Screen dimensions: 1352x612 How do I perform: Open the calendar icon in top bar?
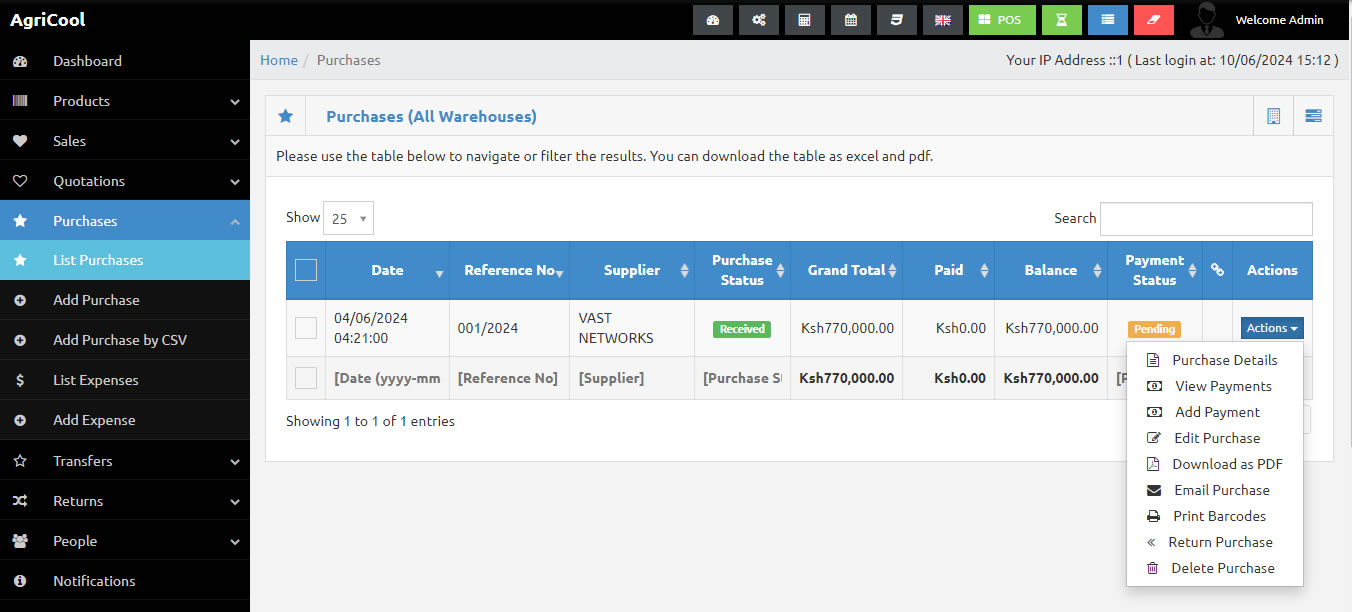851,20
